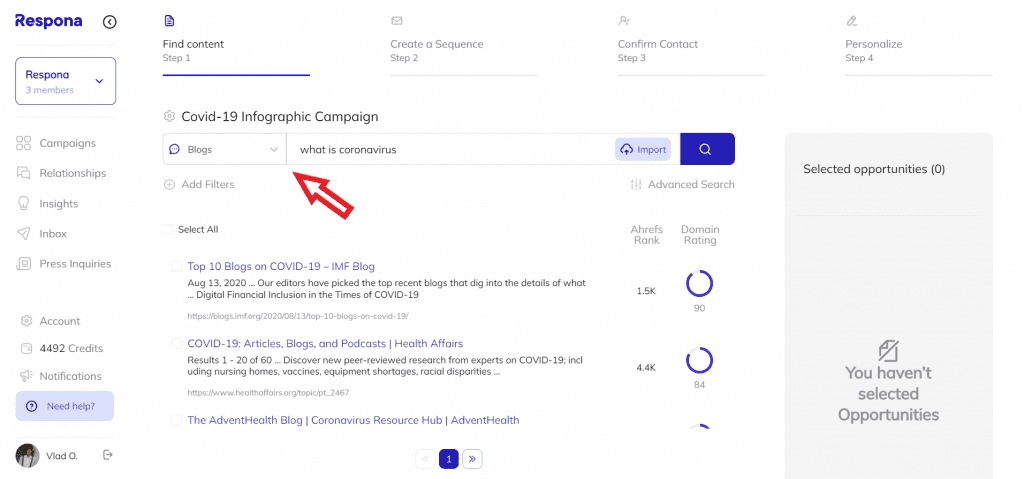Click the Import button
This screenshot has height=479, width=1024.
643,149
